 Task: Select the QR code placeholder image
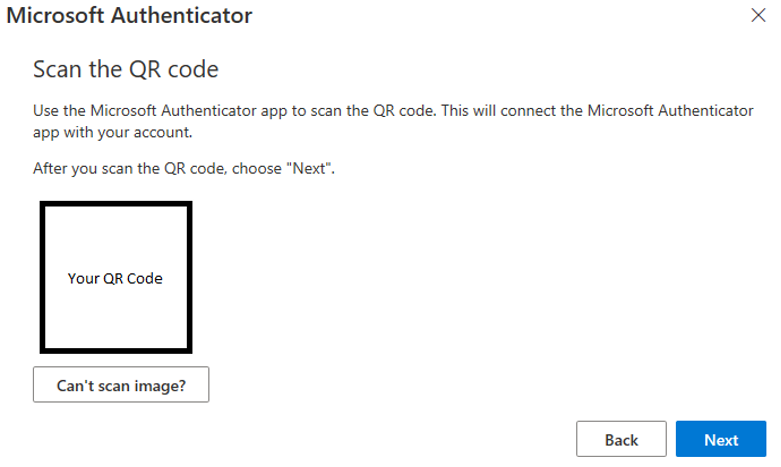[x=116, y=277]
